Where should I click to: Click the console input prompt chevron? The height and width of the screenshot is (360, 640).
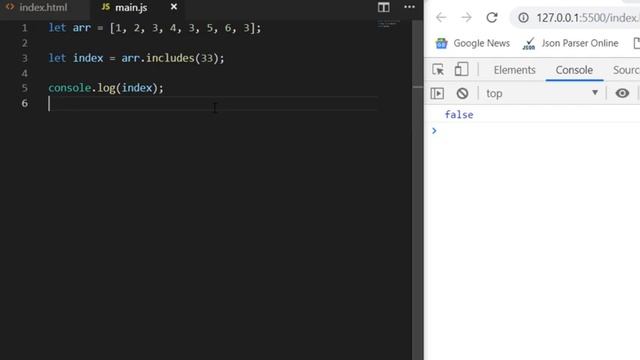(x=434, y=131)
